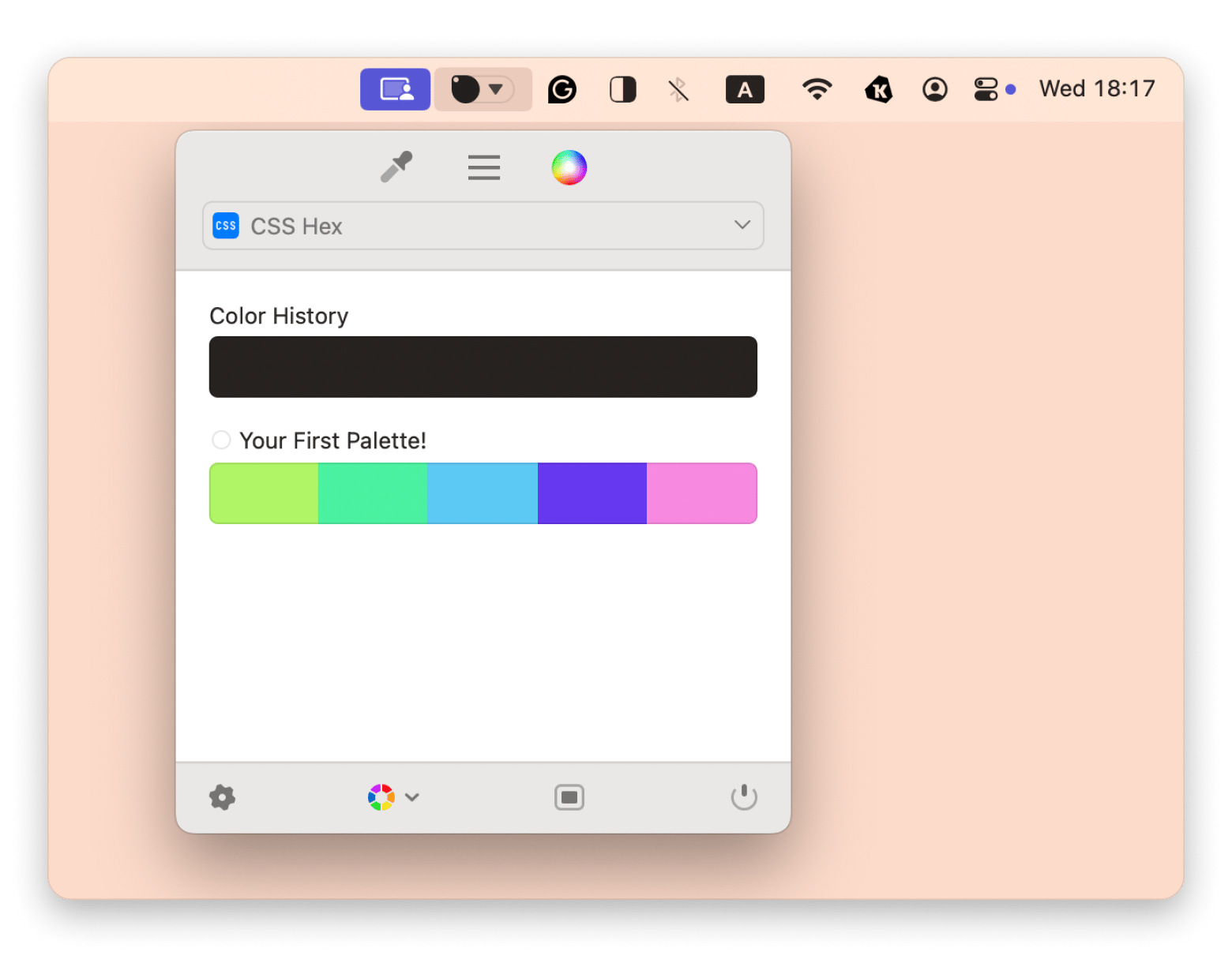Click the Grammarly icon in menu bar

pos(562,89)
